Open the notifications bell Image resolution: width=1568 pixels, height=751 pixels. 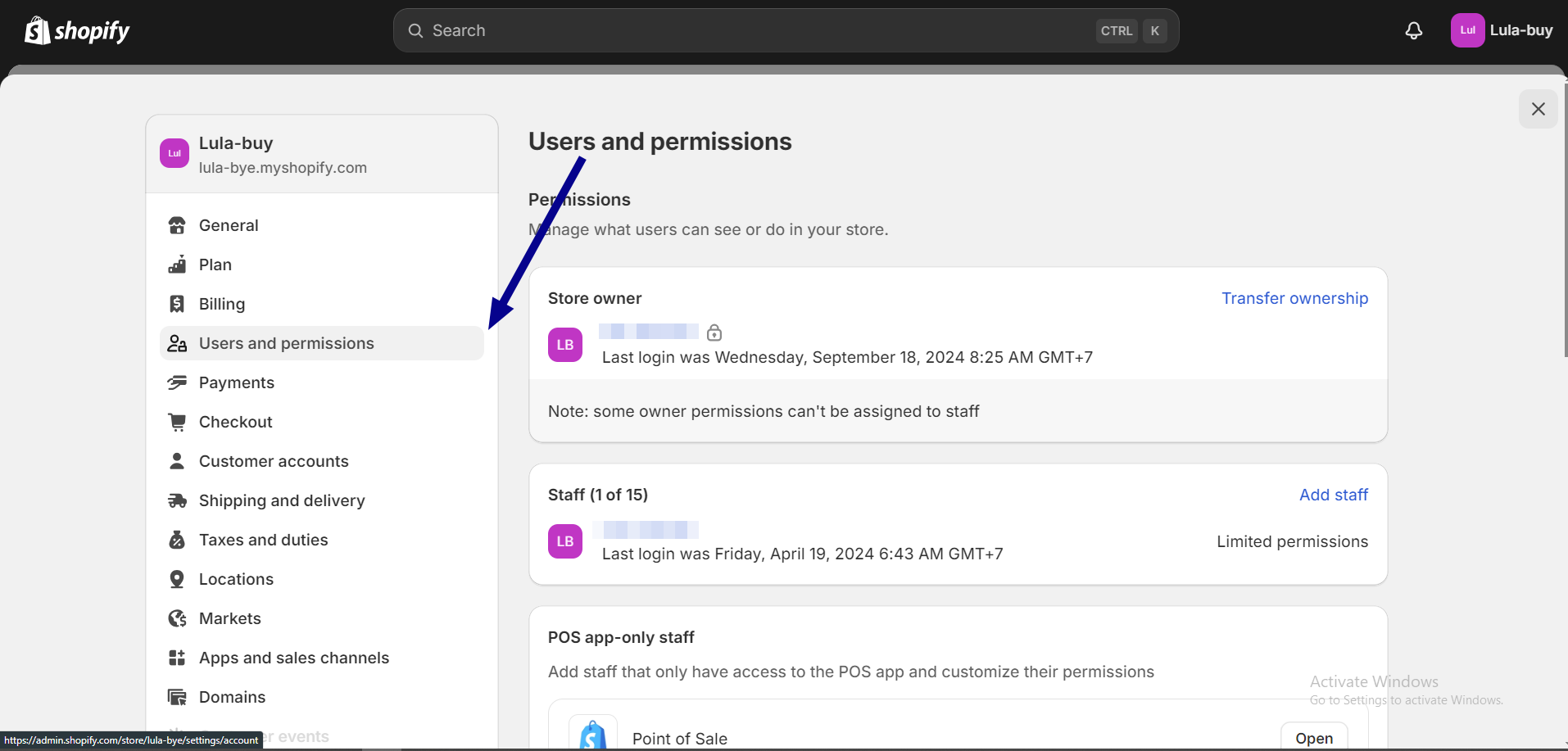point(1414,30)
